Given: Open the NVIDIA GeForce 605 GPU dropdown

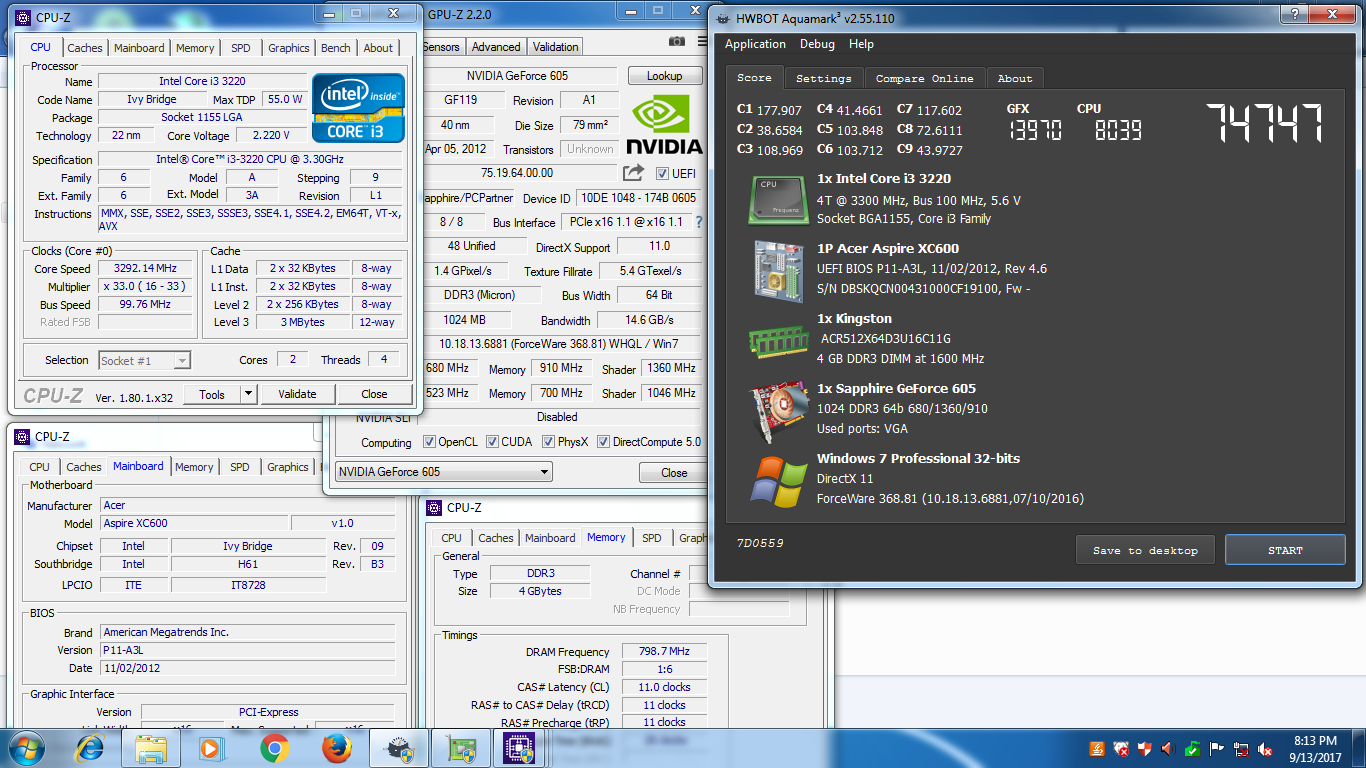Looking at the screenshot, I should click(x=444, y=472).
